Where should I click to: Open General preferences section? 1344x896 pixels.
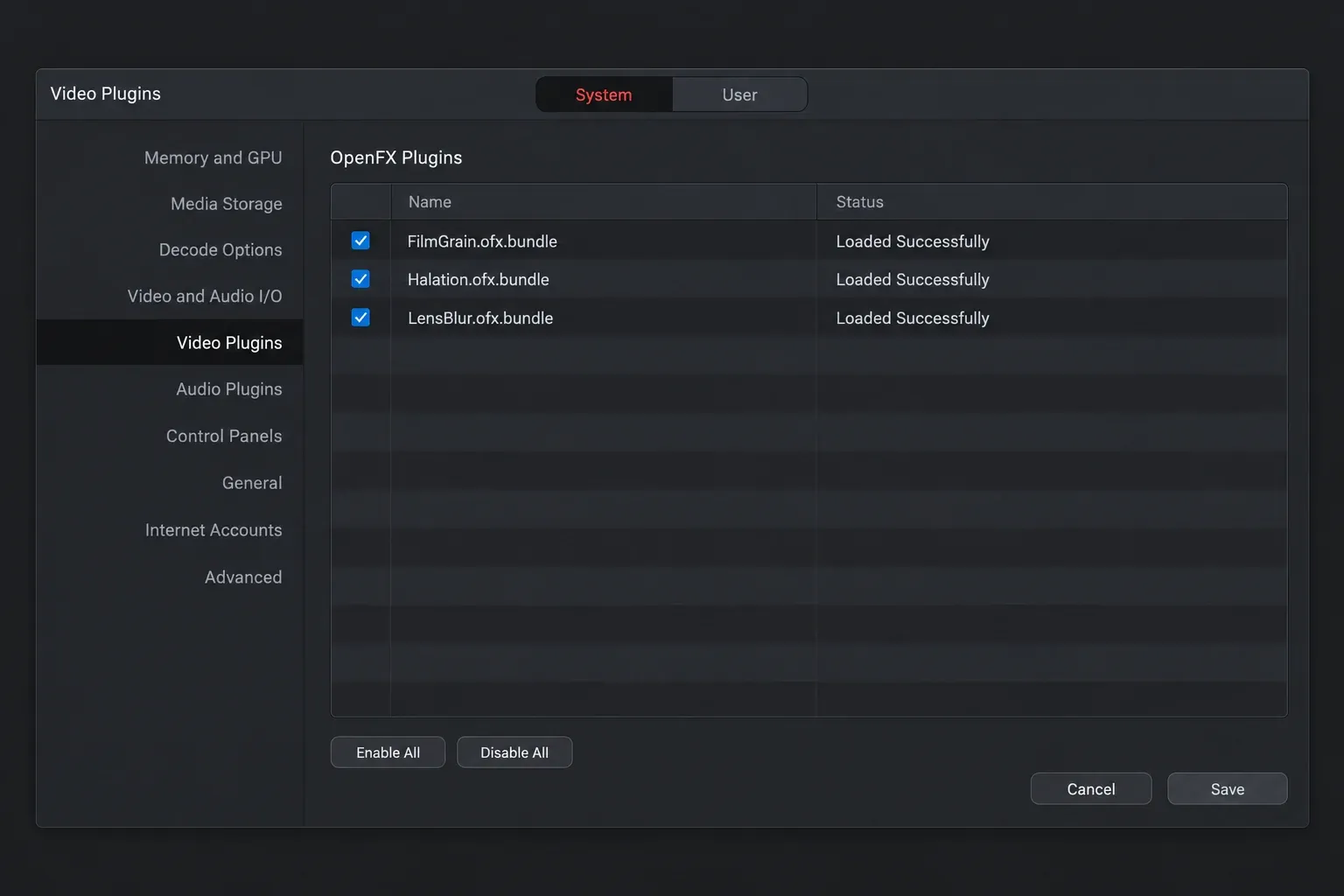click(x=252, y=483)
